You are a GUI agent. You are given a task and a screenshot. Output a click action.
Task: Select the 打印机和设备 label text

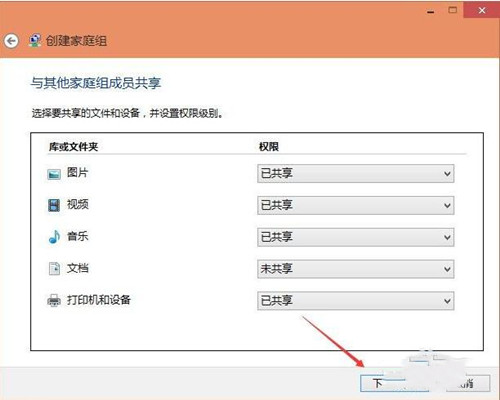pyautogui.click(x=99, y=300)
